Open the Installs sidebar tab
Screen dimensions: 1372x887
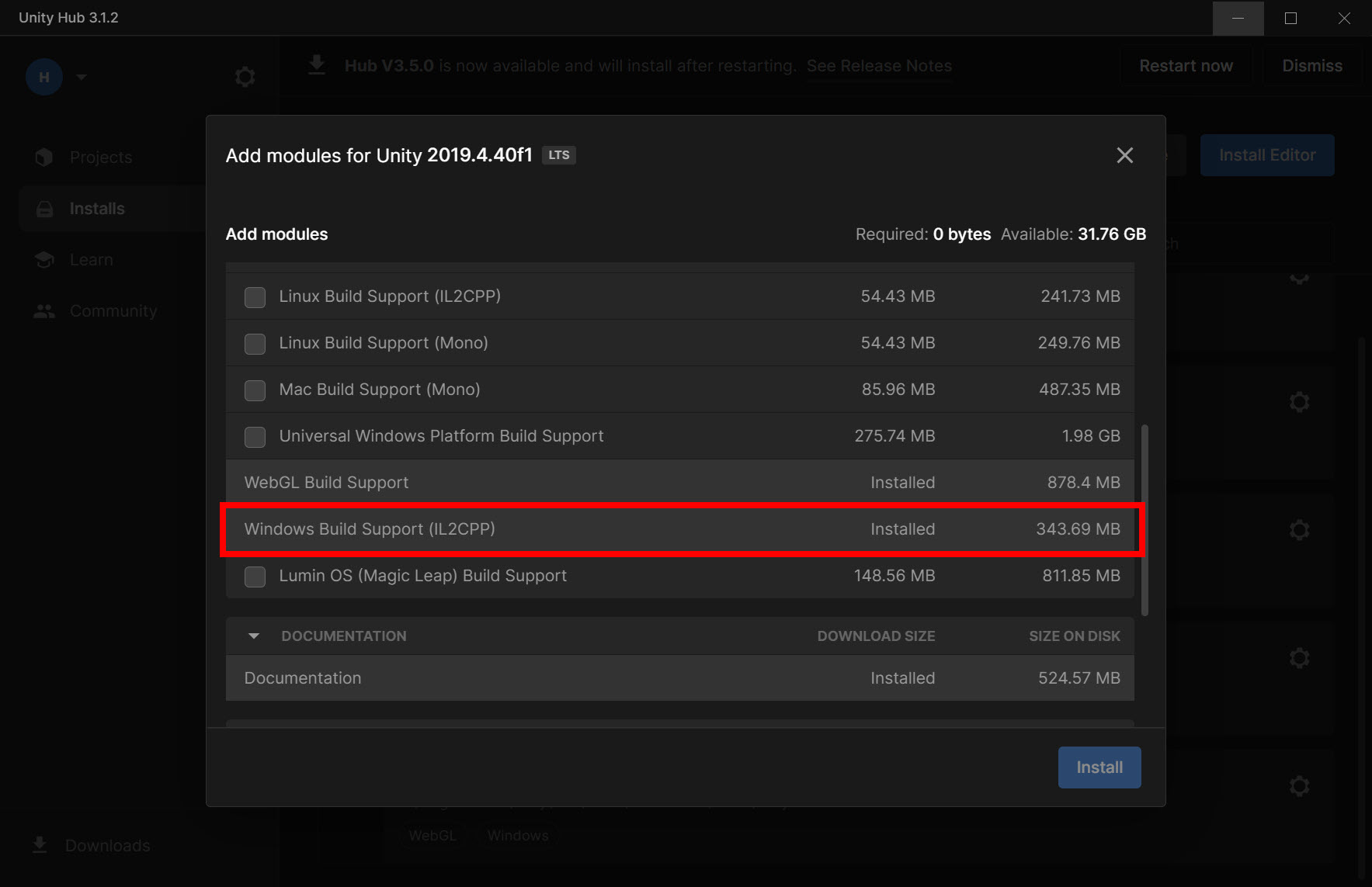(97, 209)
